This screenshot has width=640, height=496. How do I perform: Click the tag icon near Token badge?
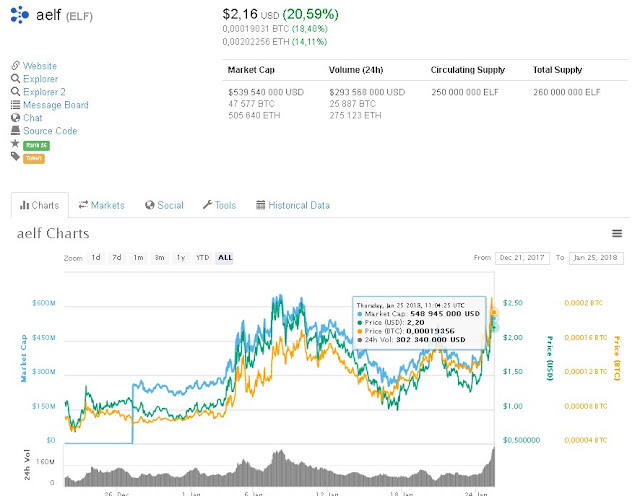(16, 156)
